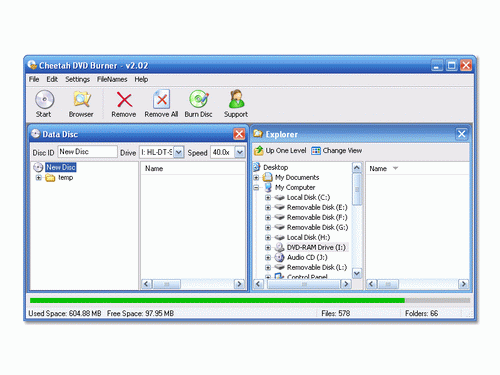Select the Remove All toolbar icon
Screen dimensions: 500x375
pos(161,99)
